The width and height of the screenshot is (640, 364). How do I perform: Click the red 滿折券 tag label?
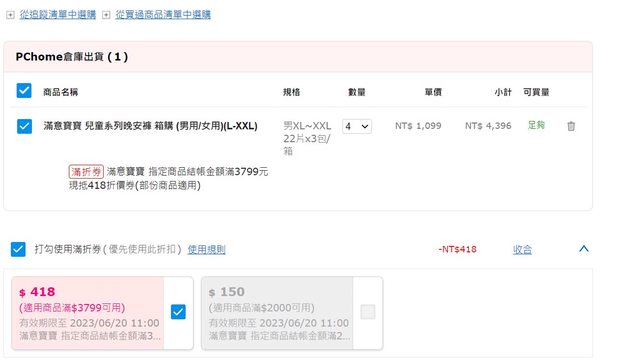point(86,171)
